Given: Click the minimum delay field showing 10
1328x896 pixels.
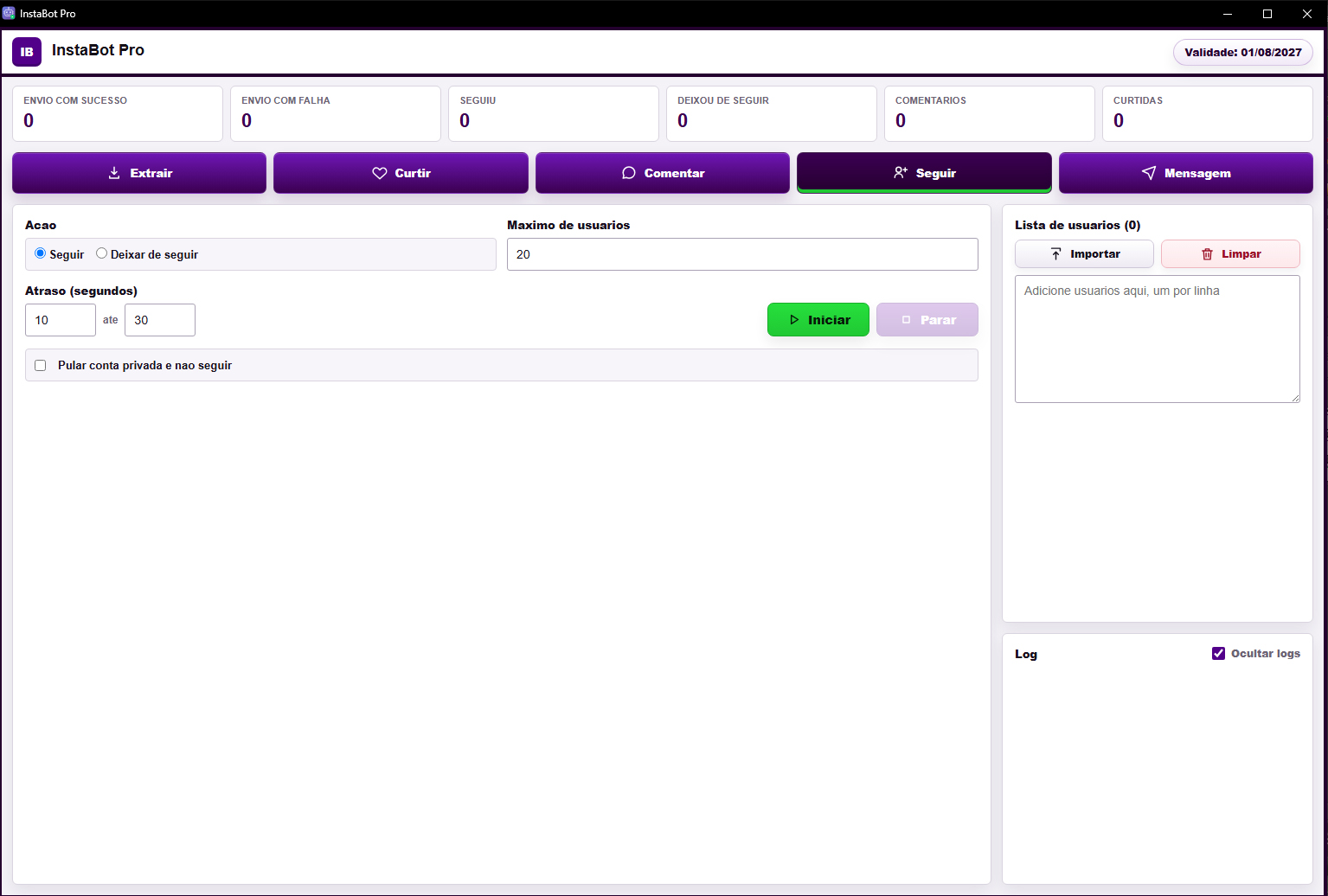Looking at the screenshot, I should tap(61, 320).
